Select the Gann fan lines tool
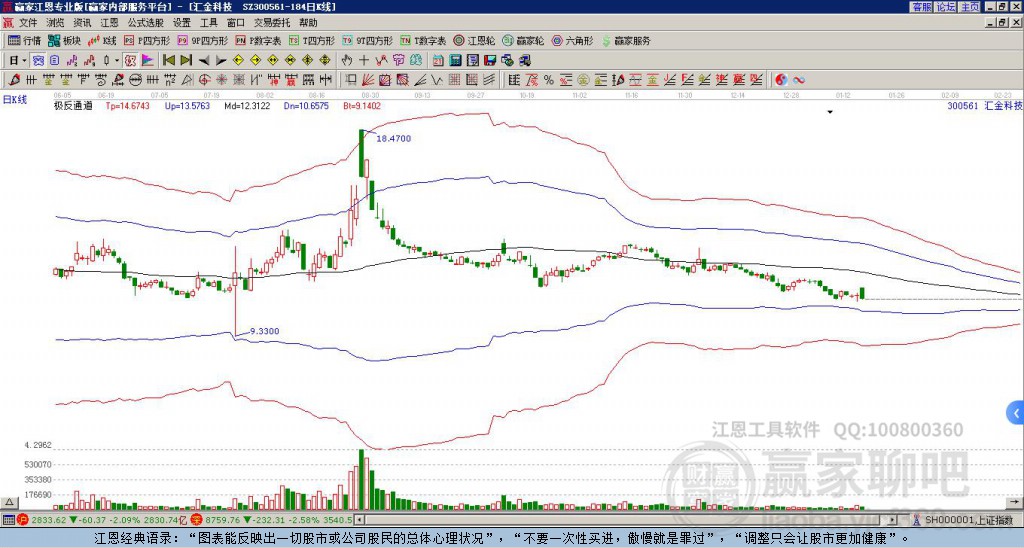 point(368,80)
